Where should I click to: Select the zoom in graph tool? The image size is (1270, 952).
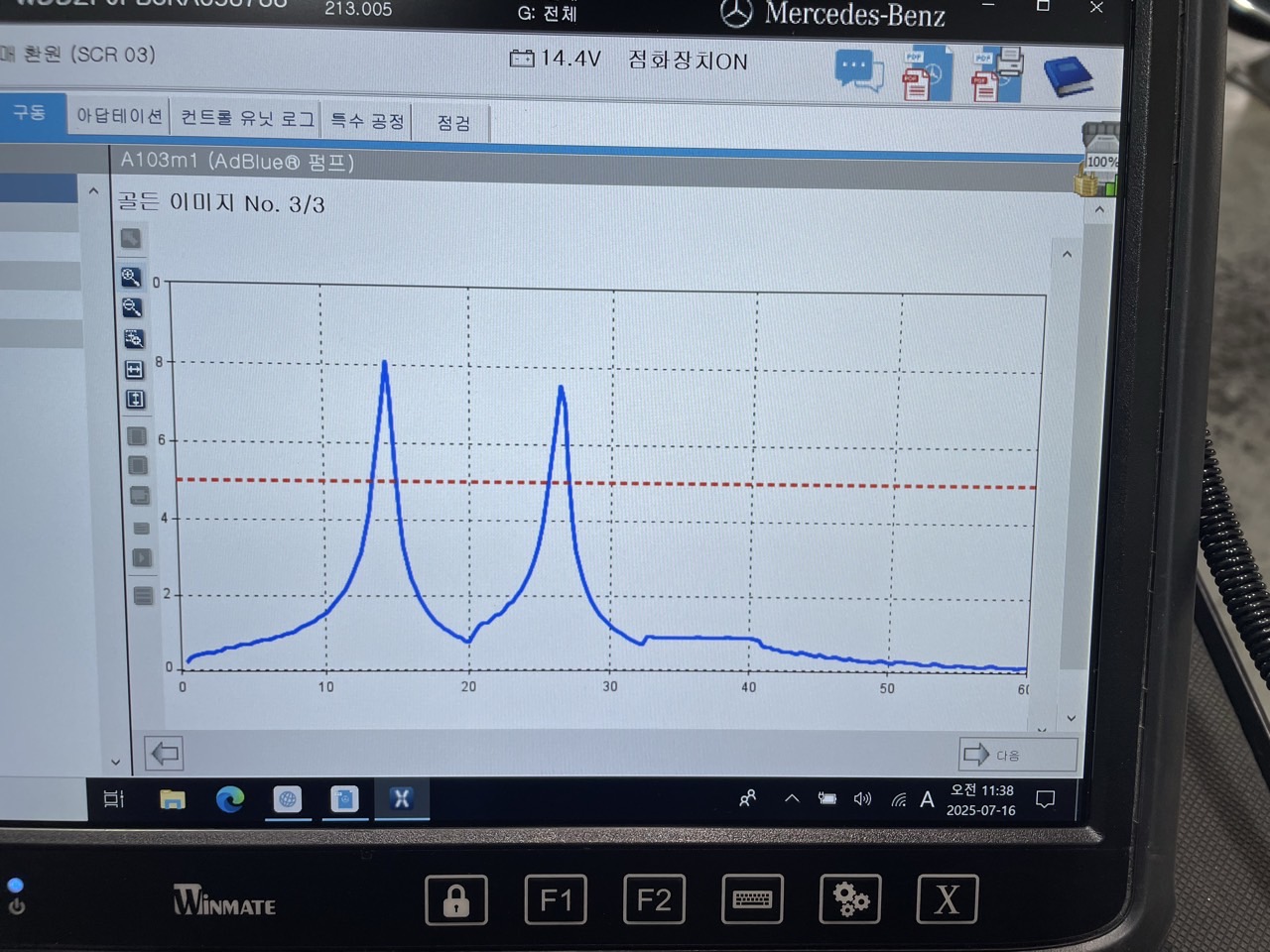point(131,277)
